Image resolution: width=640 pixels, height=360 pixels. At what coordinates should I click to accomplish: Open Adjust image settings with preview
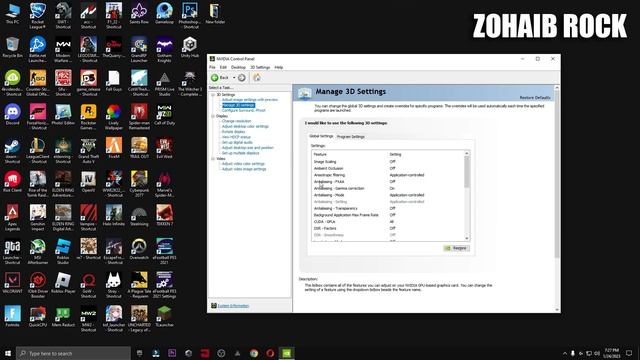pos(249,100)
